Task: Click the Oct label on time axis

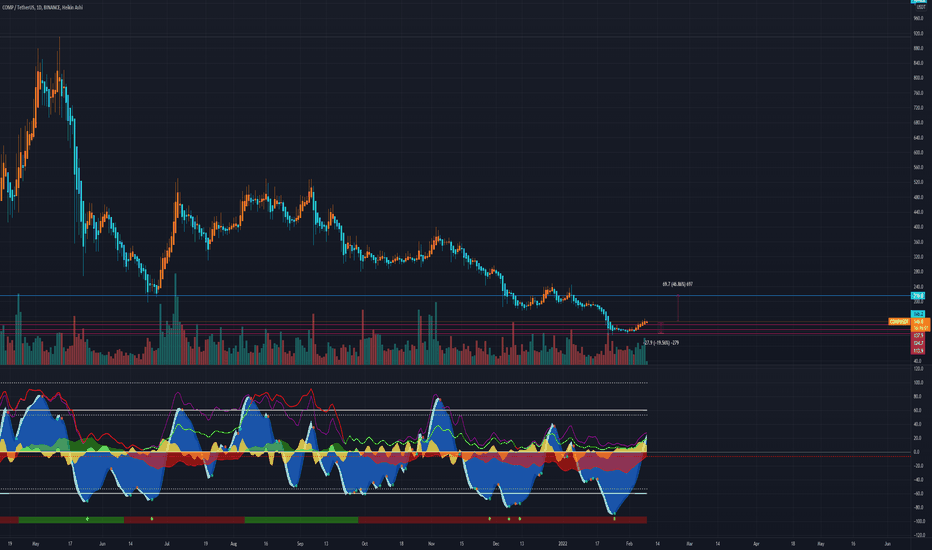Action: point(364,543)
